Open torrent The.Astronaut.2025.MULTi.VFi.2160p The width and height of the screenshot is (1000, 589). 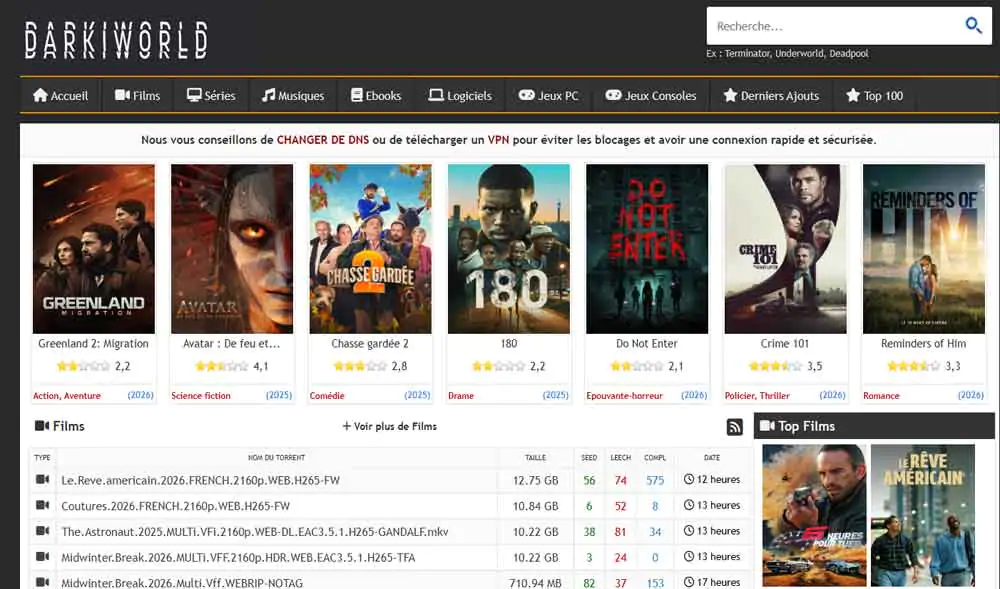coord(254,532)
